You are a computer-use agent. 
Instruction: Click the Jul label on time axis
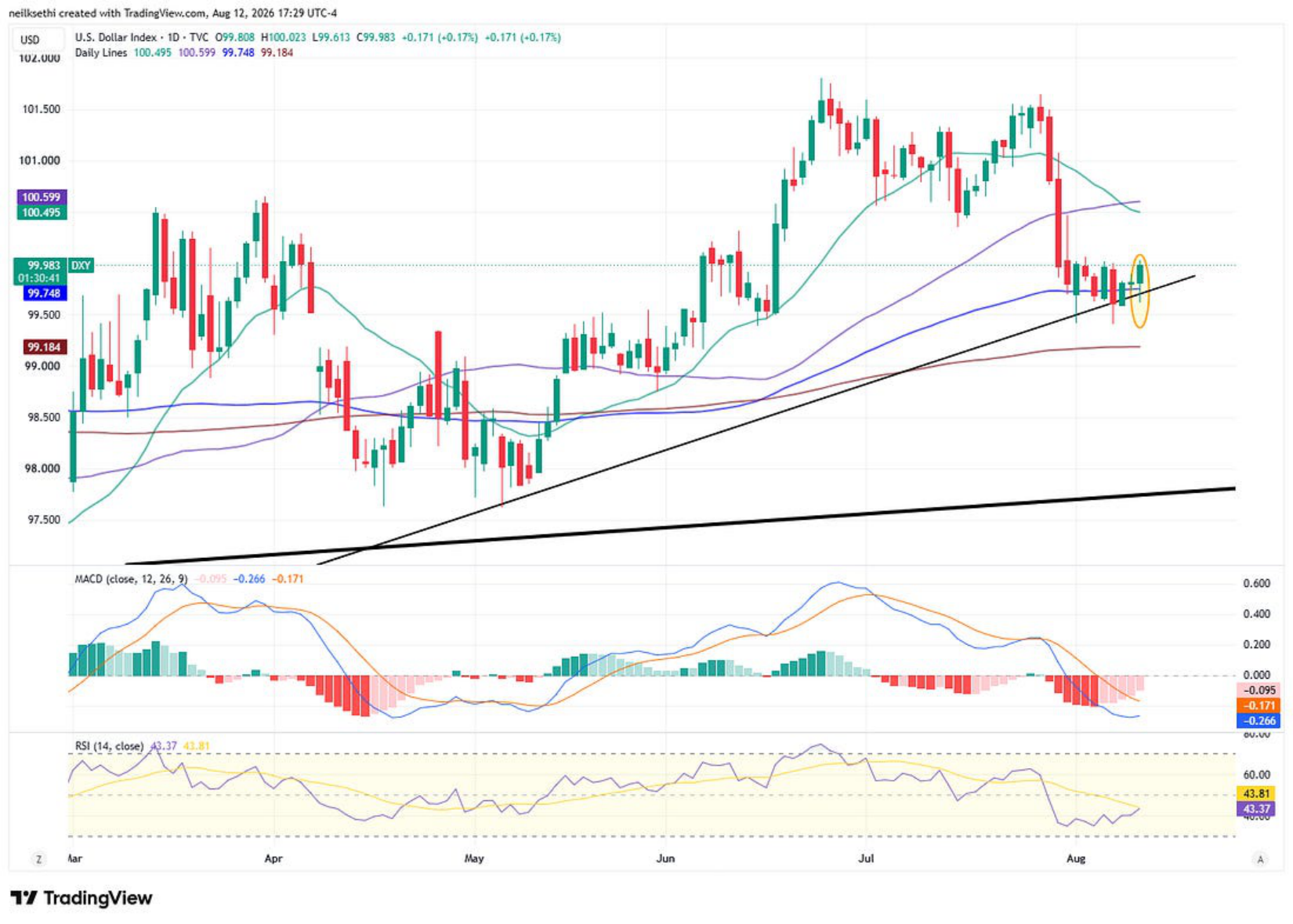[866, 859]
